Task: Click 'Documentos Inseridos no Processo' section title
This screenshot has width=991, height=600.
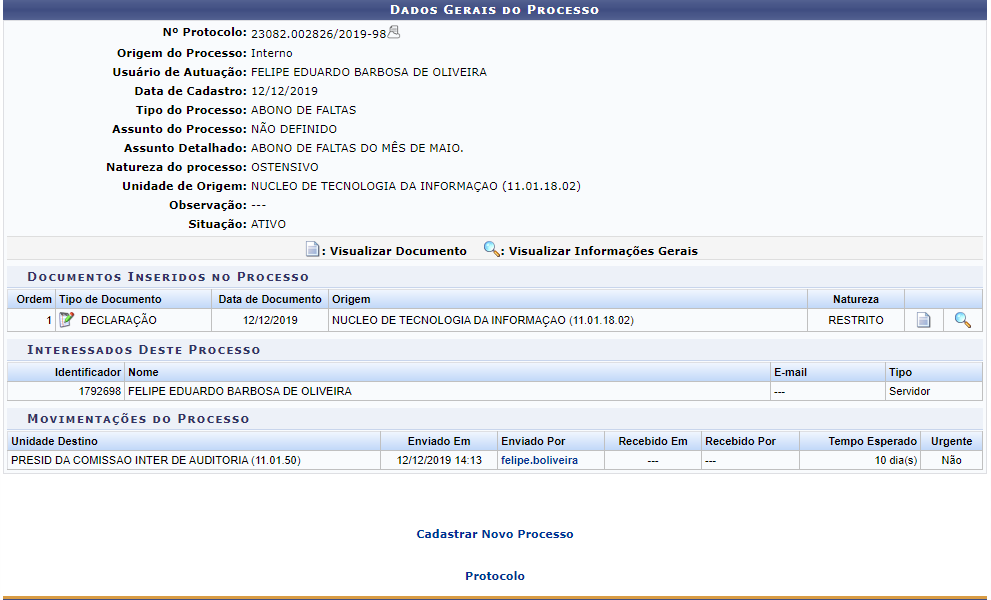Action: click(168, 277)
